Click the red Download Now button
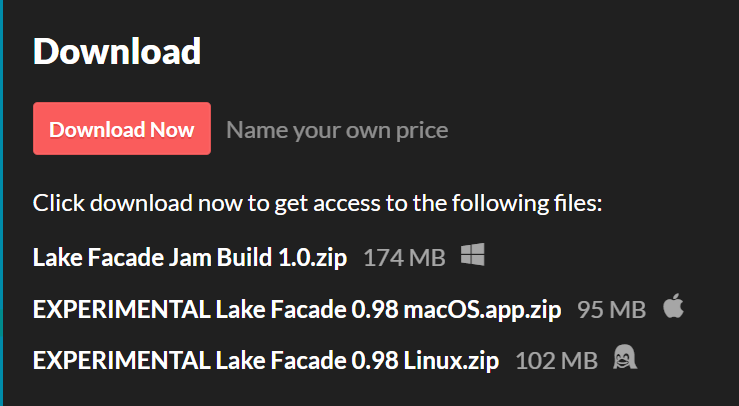 [x=122, y=129]
